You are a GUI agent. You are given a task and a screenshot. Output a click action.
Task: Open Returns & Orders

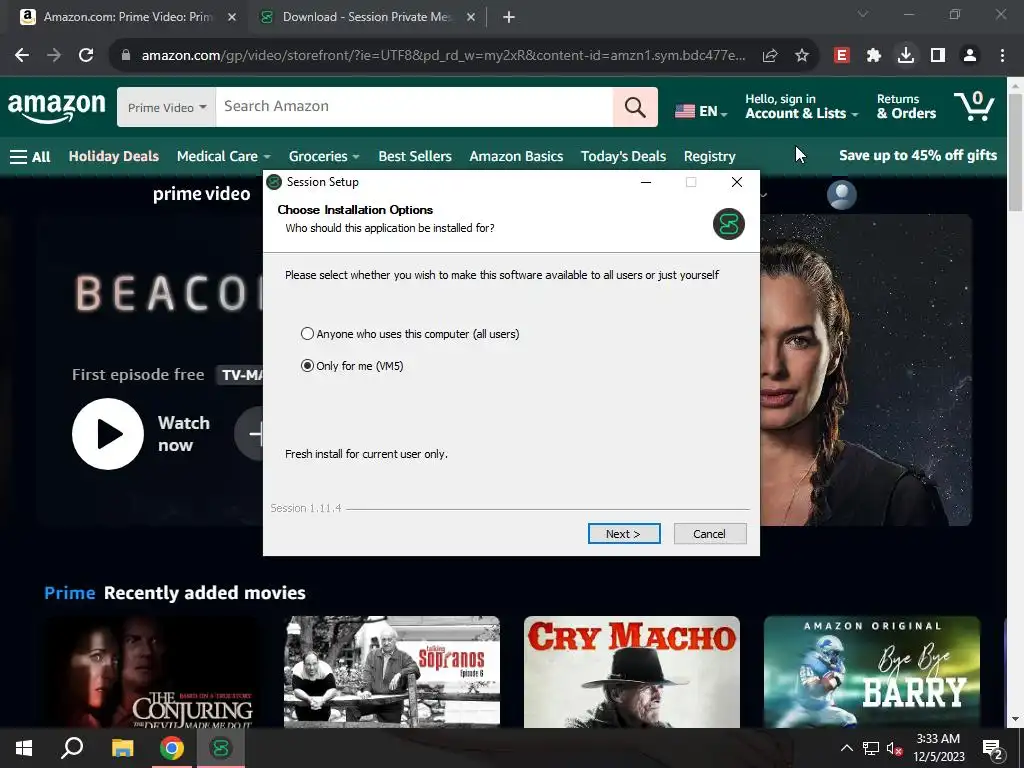tap(906, 106)
